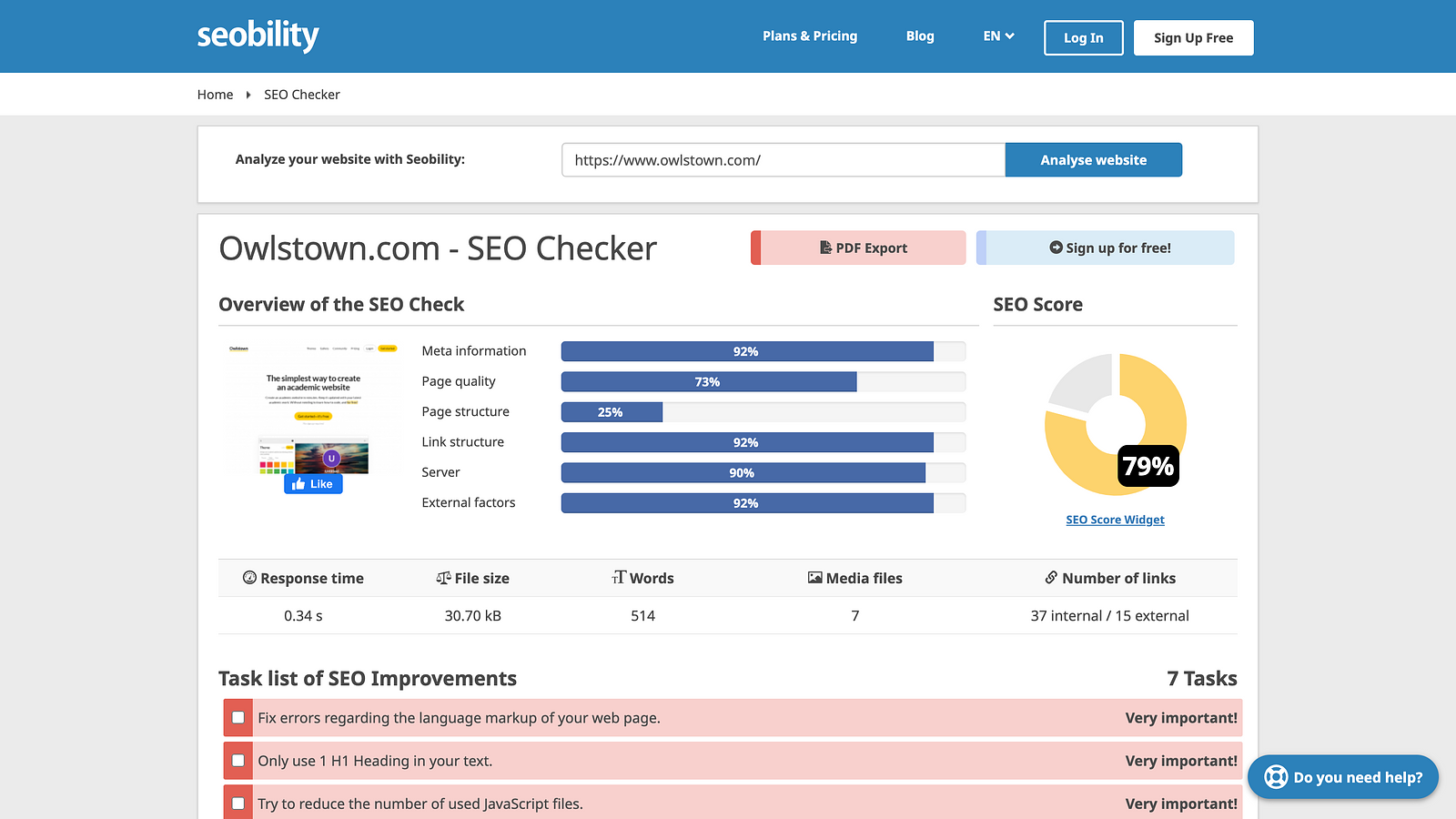Click the Task list of SEO Improvements heading

click(x=368, y=679)
